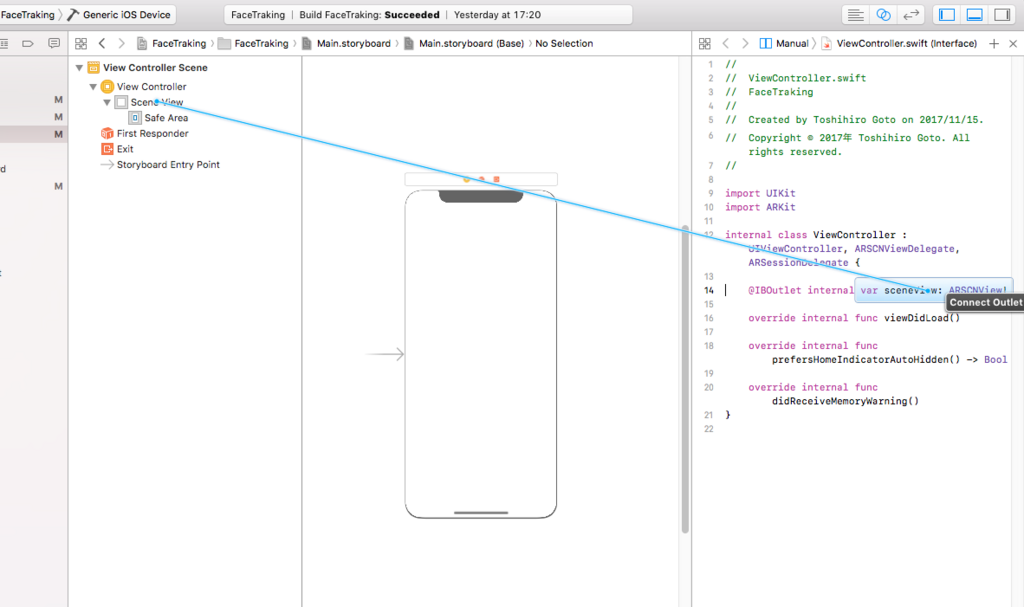Viewport: 1024px width, 607px height.
Task: Toggle the navigator panel
Action: [x=947, y=14]
